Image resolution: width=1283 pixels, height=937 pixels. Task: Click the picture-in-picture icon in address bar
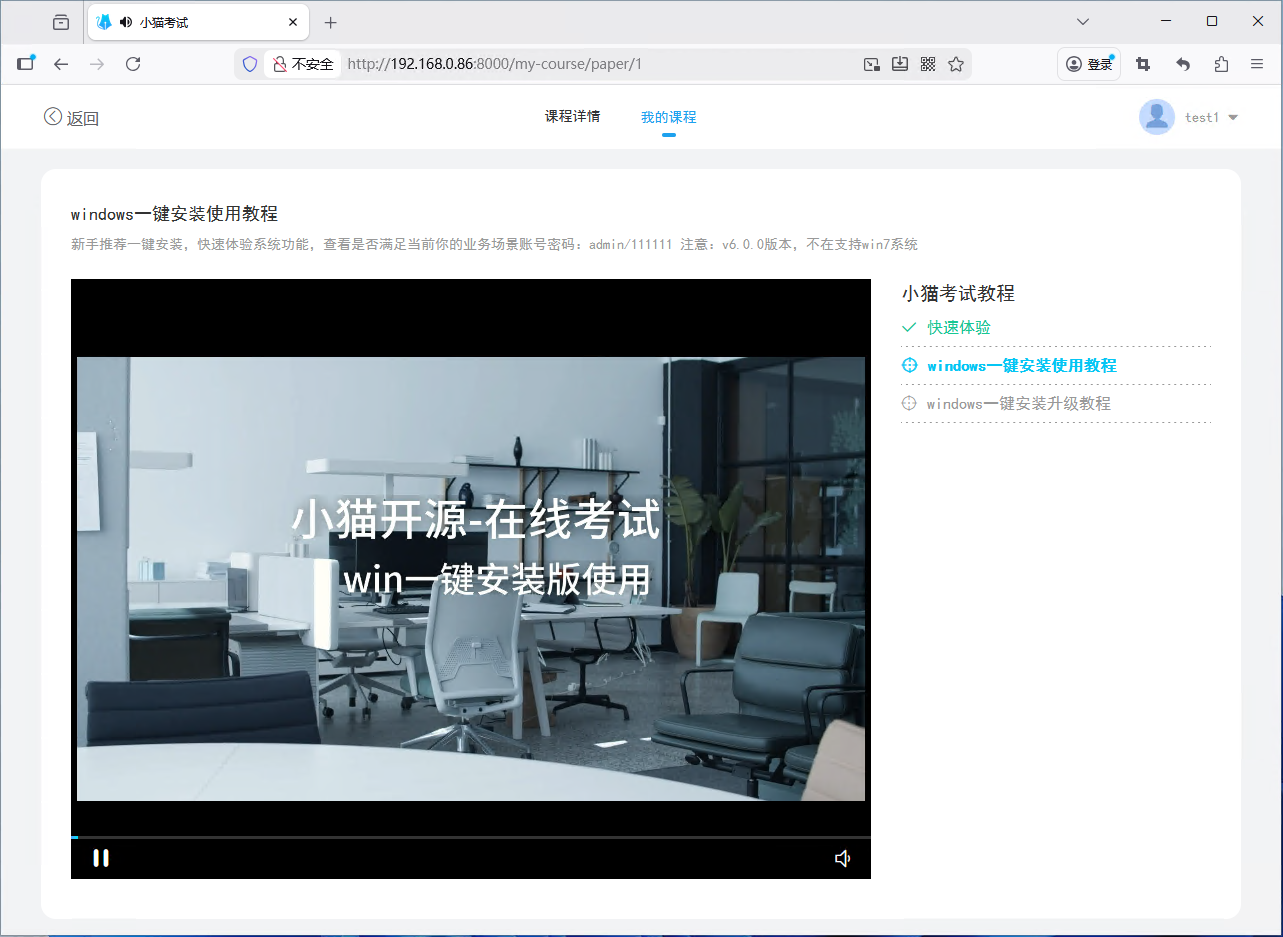pyautogui.click(x=872, y=64)
